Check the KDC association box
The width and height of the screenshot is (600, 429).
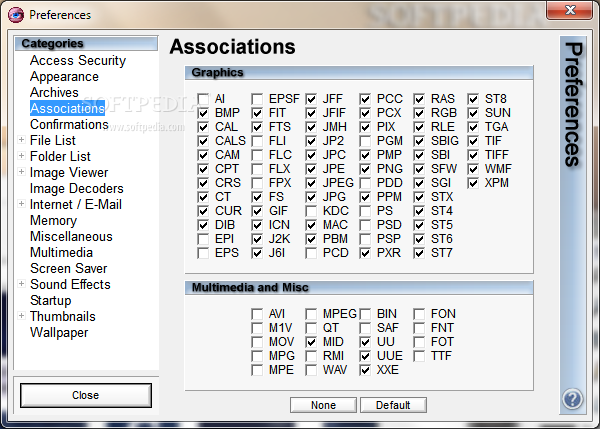(311, 211)
